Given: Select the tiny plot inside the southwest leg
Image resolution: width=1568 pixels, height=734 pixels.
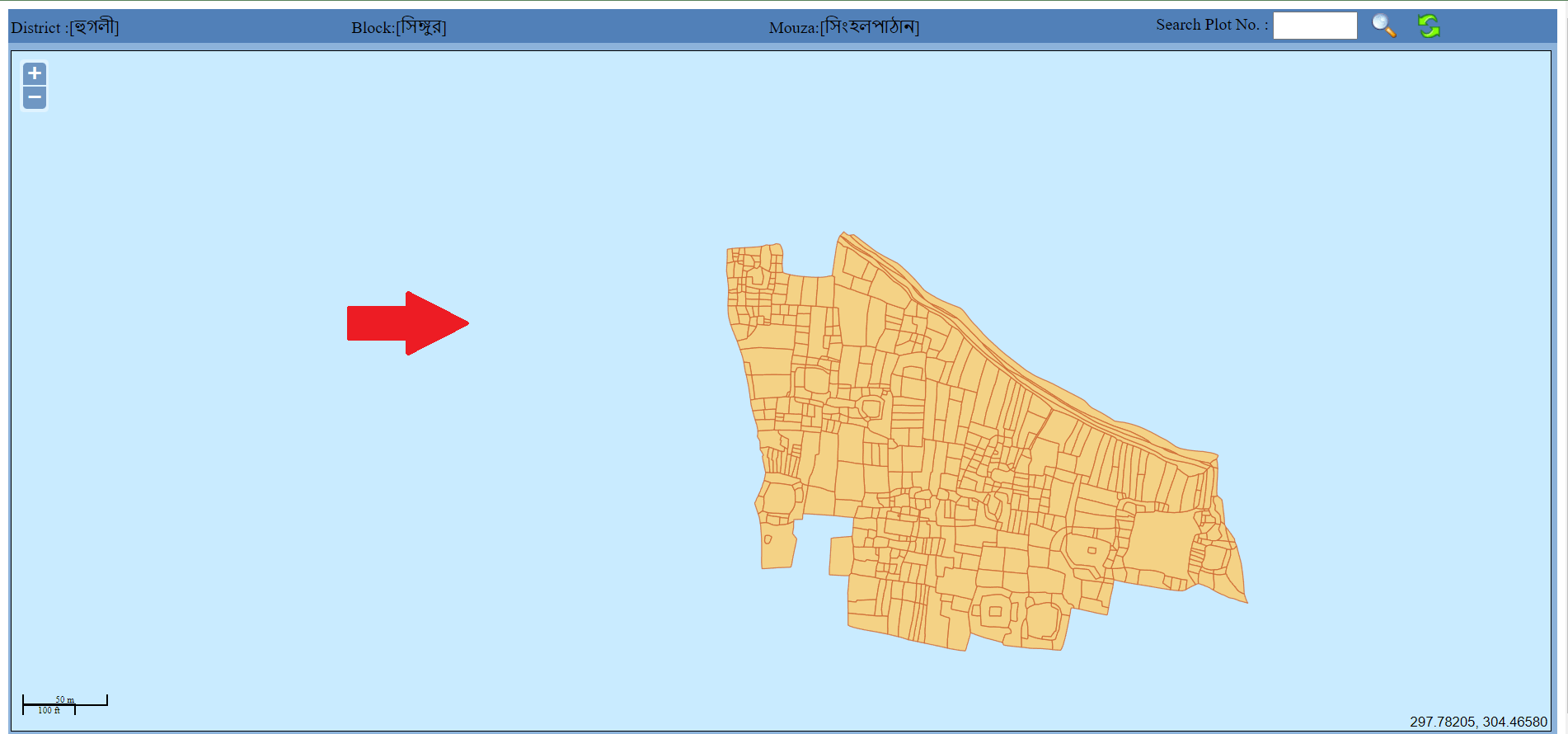Looking at the screenshot, I should pyautogui.click(x=768, y=539).
